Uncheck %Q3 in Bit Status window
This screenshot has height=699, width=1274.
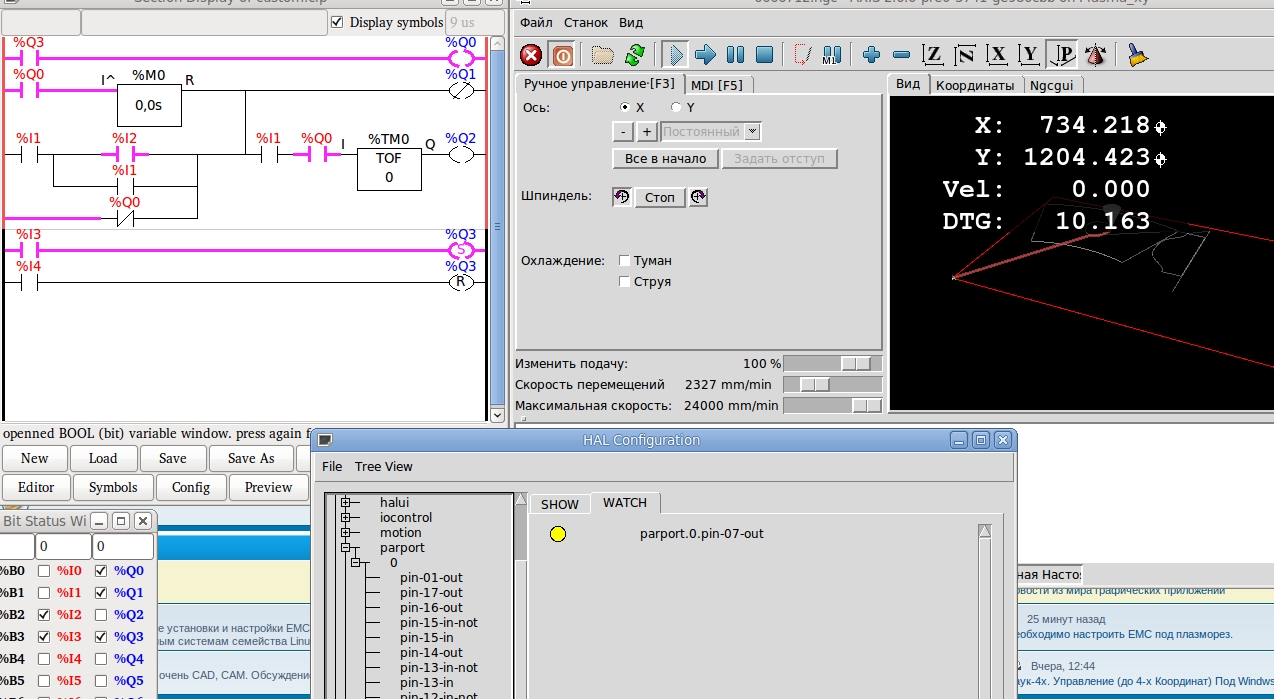coord(101,637)
